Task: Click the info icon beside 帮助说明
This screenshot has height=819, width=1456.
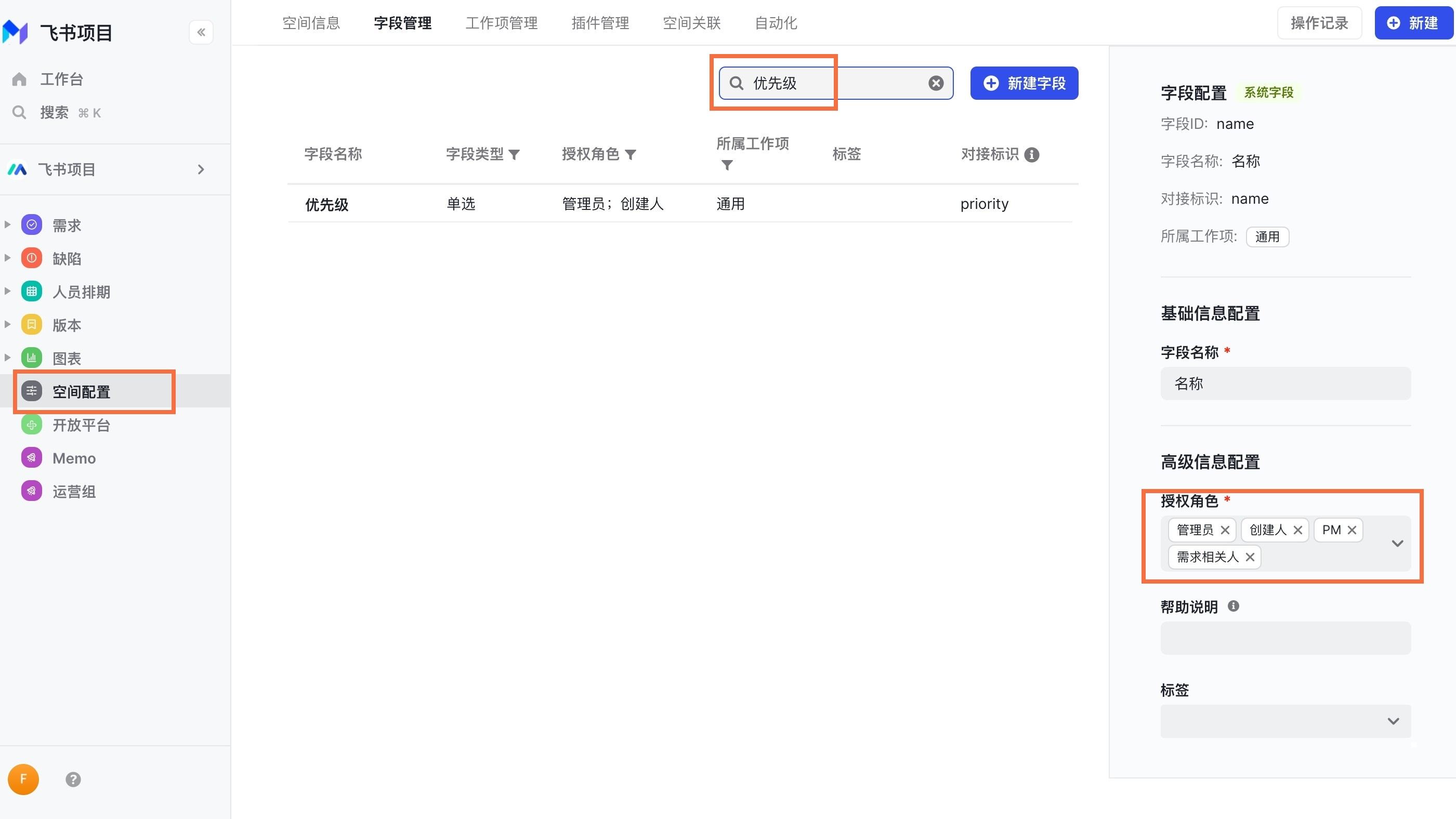Action: click(x=1234, y=606)
